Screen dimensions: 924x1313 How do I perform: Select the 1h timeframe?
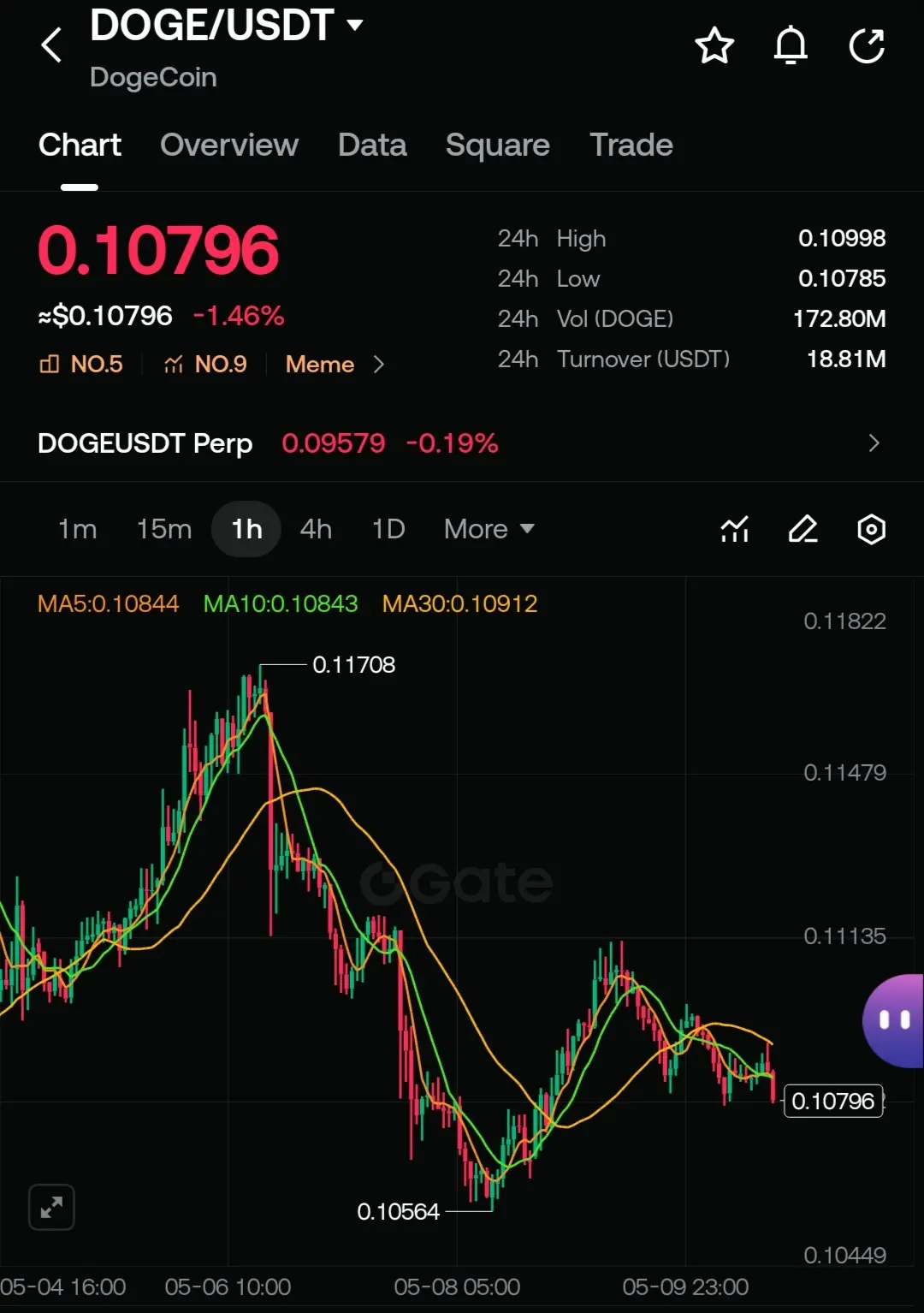point(246,529)
